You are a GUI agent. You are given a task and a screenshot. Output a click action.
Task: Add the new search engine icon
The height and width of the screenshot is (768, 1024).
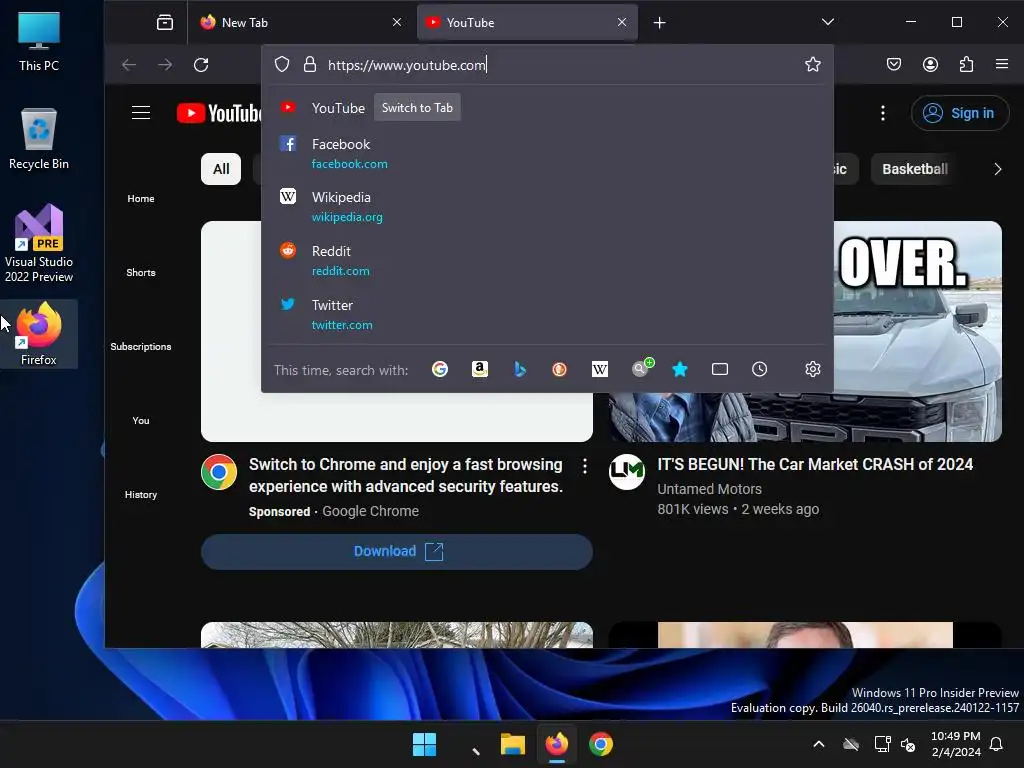(643, 368)
